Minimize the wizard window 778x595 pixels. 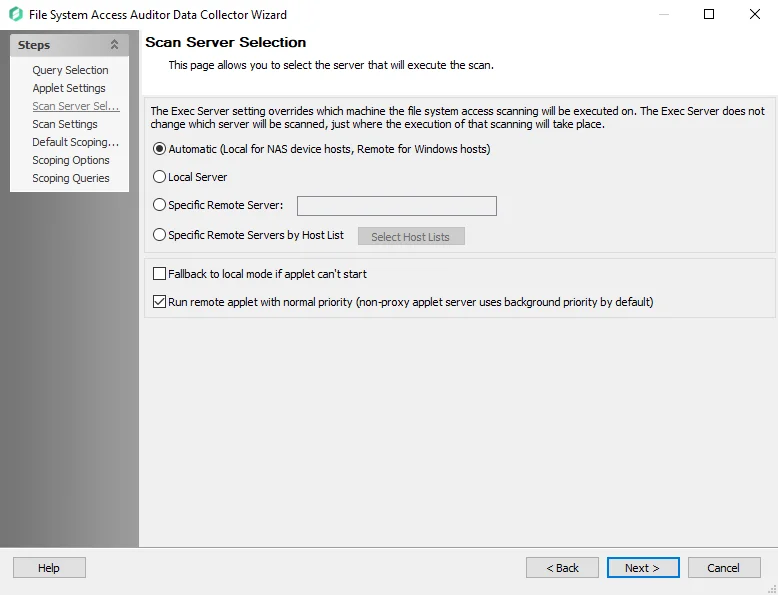coord(664,14)
